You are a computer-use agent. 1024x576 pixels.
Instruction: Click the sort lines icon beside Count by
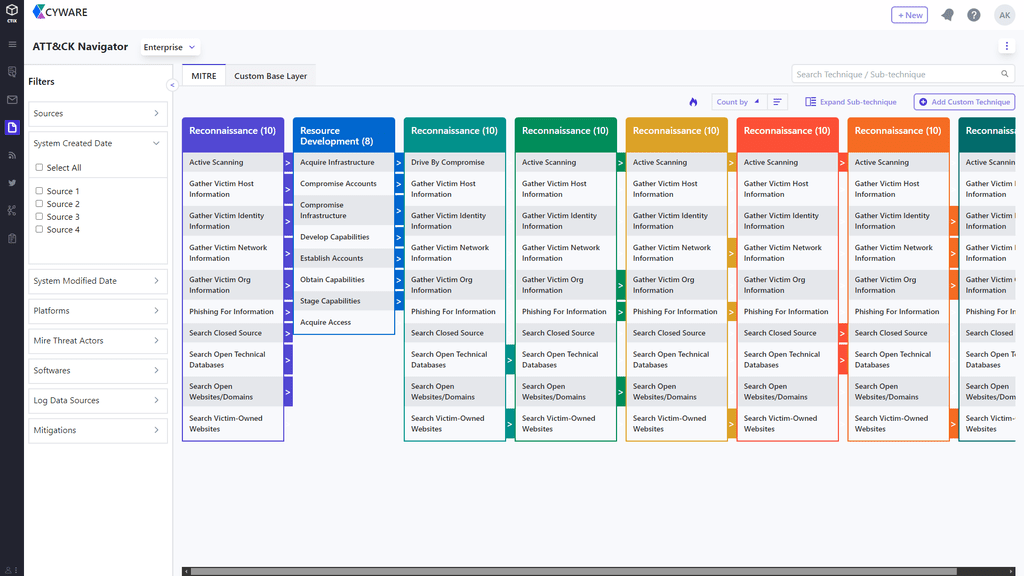777,102
